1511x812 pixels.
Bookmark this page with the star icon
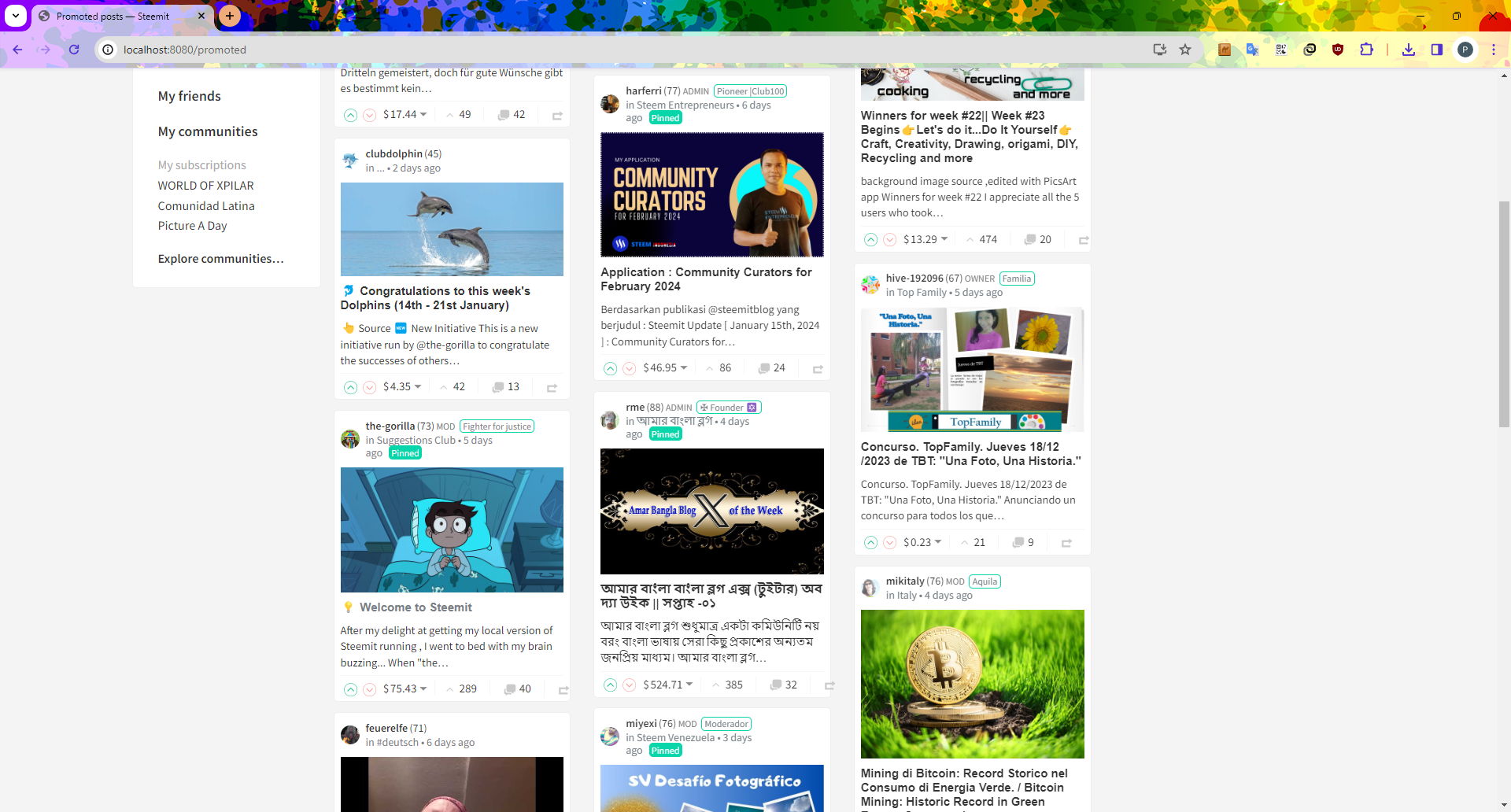(1185, 50)
